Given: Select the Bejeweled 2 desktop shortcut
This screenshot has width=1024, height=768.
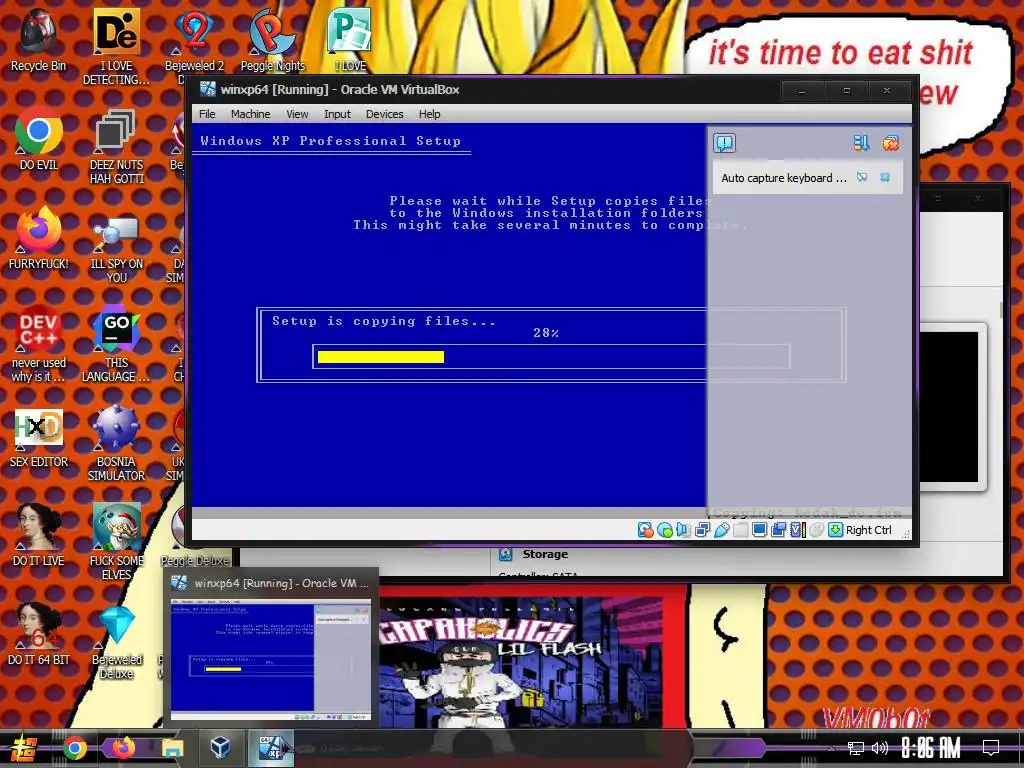Looking at the screenshot, I should coord(194,40).
